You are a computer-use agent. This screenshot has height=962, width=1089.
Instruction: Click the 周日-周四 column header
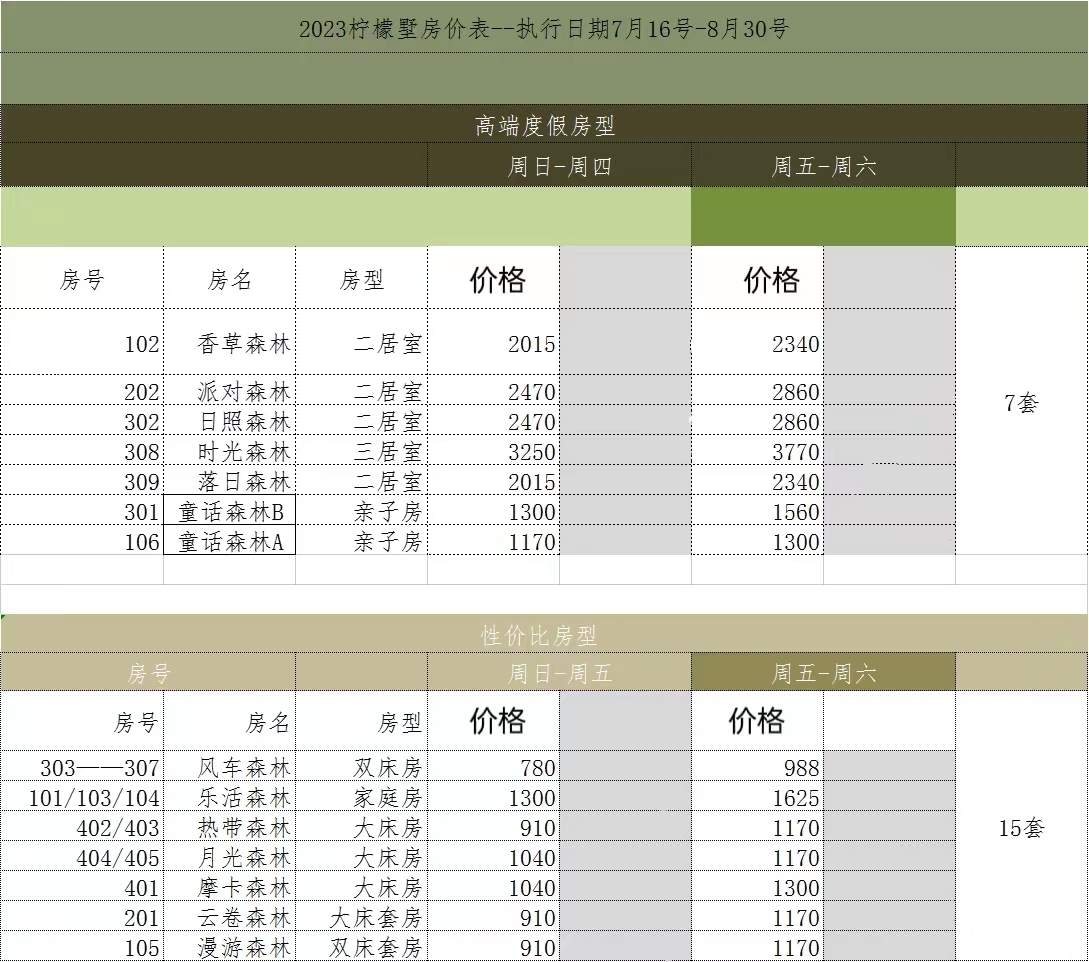click(559, 166)
